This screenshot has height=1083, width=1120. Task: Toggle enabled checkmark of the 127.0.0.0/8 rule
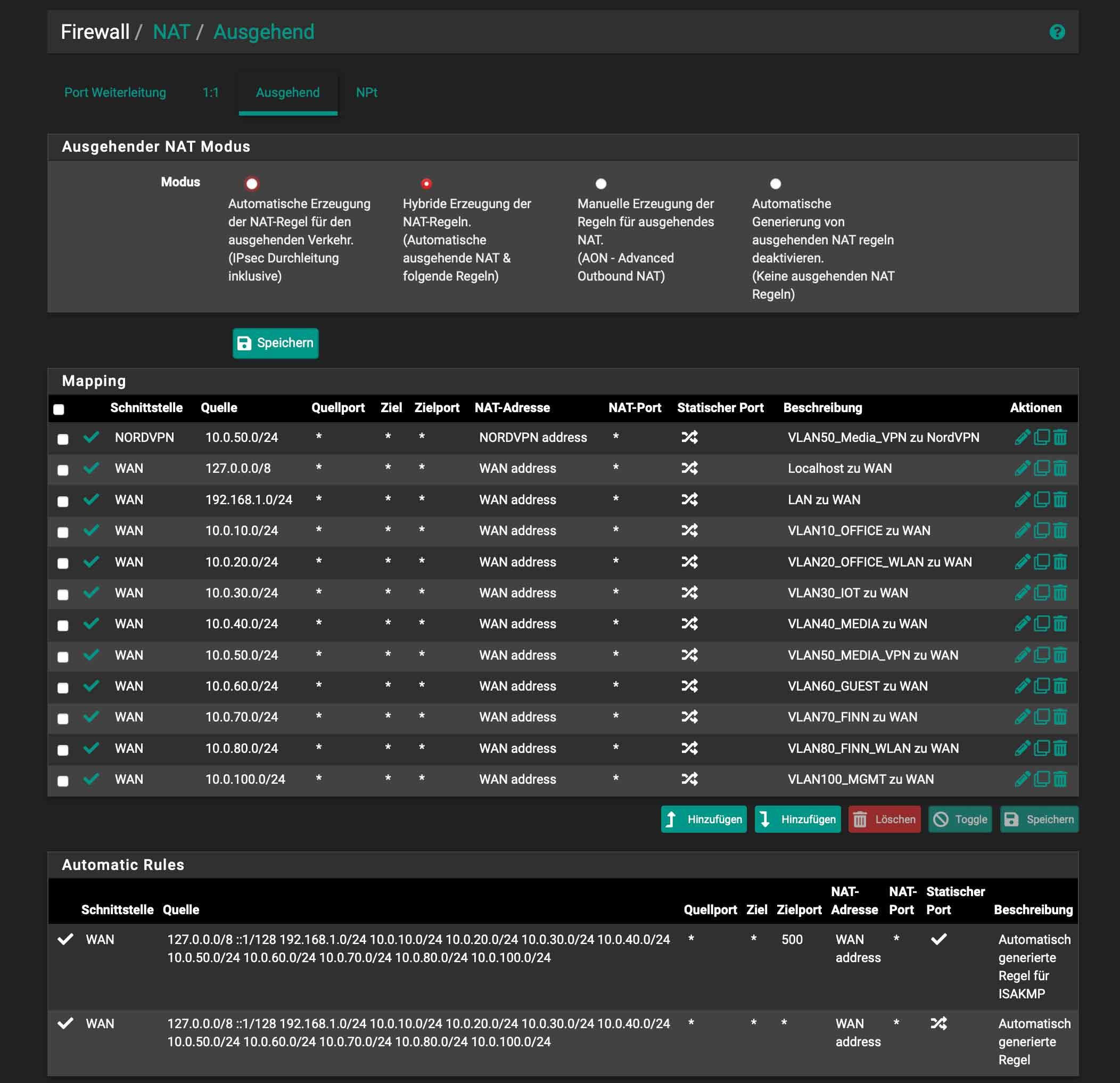coord(92,468)
